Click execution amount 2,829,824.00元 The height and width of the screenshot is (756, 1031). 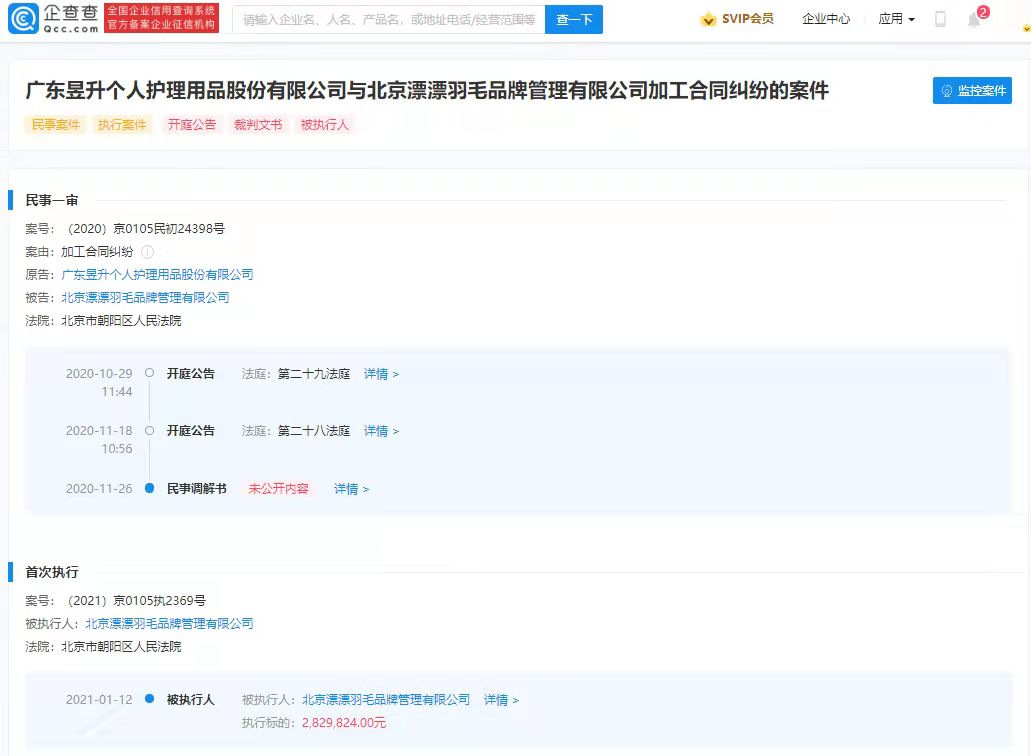344,723
